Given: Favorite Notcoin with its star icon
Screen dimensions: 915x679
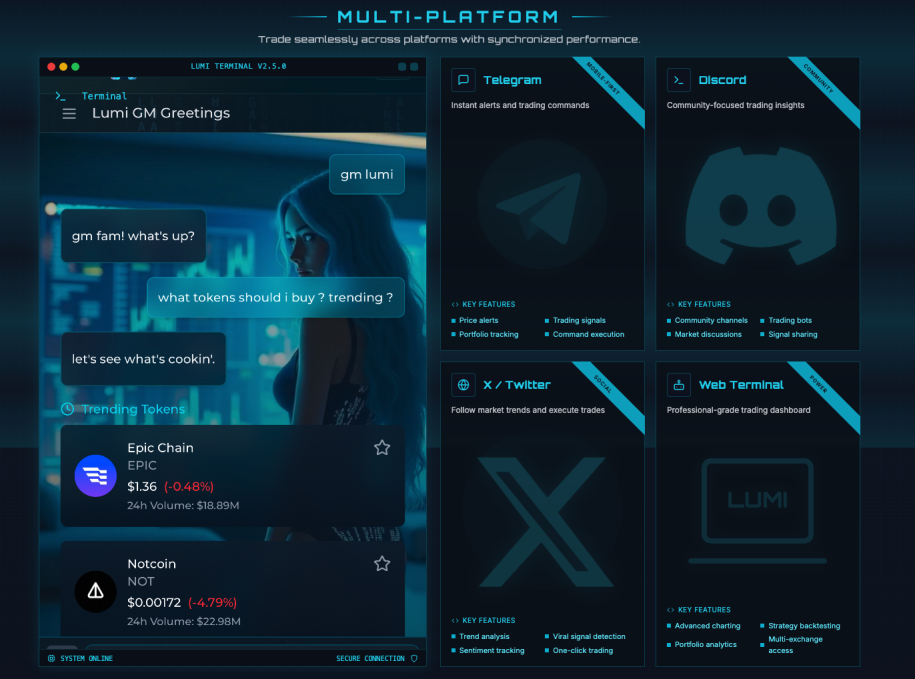Looking at the screenshot, I should click(x=382, y=564).
